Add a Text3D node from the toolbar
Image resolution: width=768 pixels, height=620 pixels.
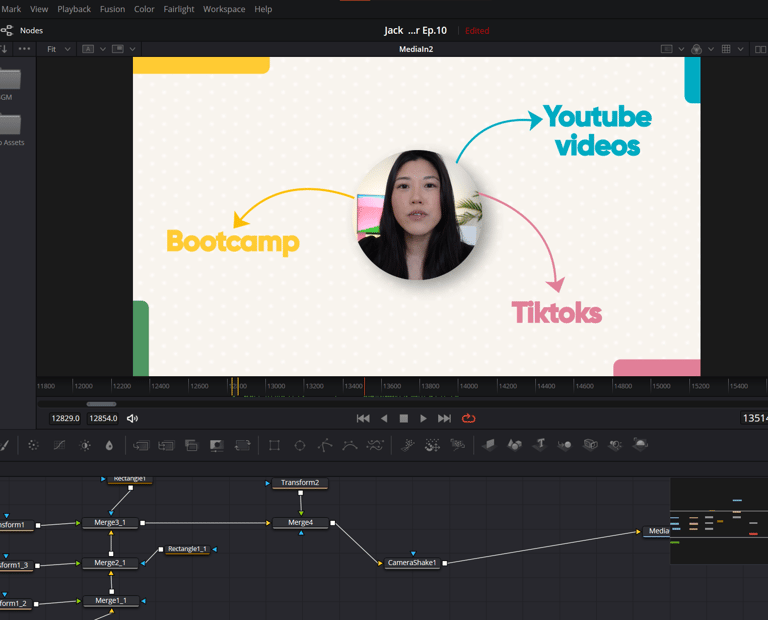(540, 445)
